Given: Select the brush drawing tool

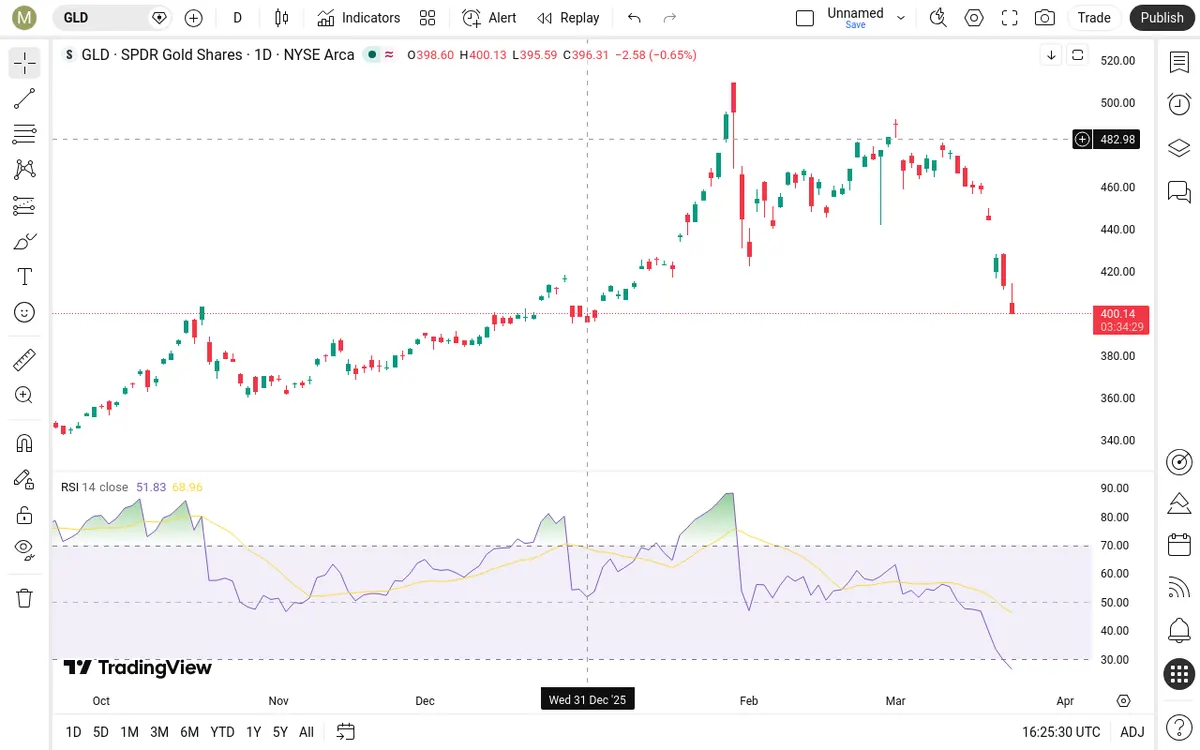Looking at the screenshot, I should point(25,241).
